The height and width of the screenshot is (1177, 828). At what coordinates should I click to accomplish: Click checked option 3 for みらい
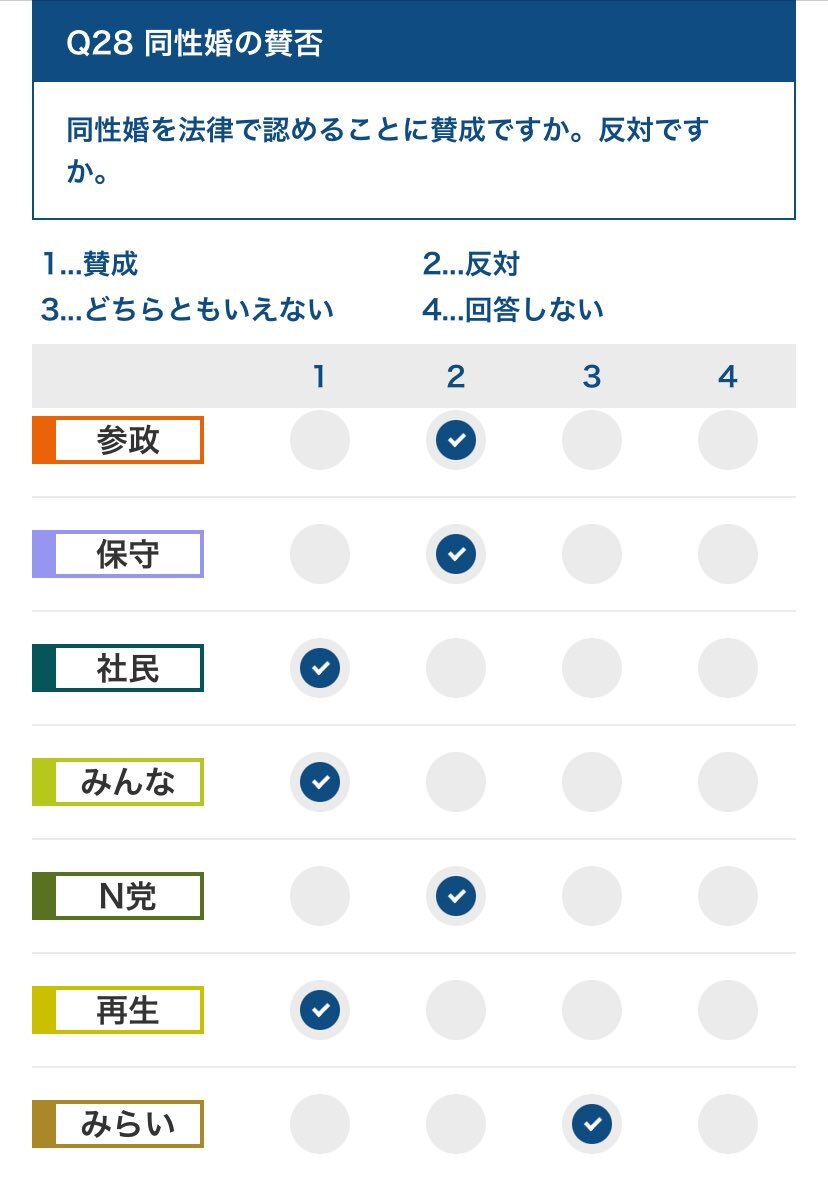point(592,1124)
